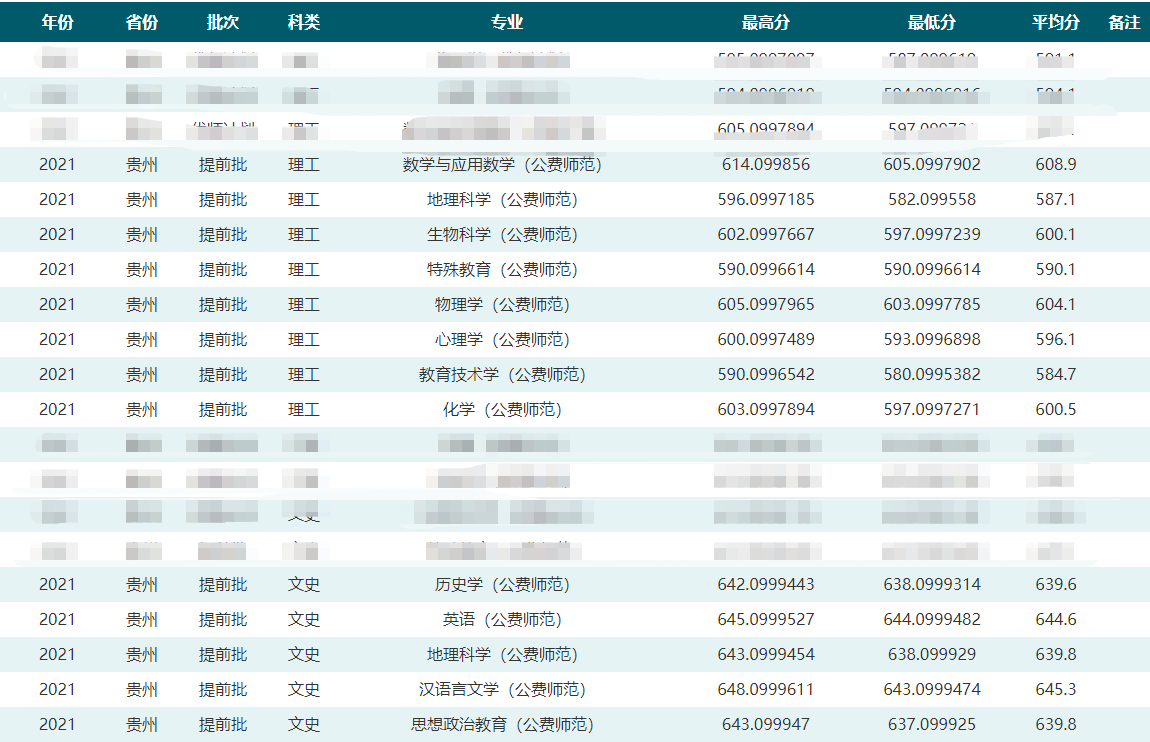Click the 580.0995382 lowest score cell
This screenshot has width=1150, height=742.
tap(932, 374)
